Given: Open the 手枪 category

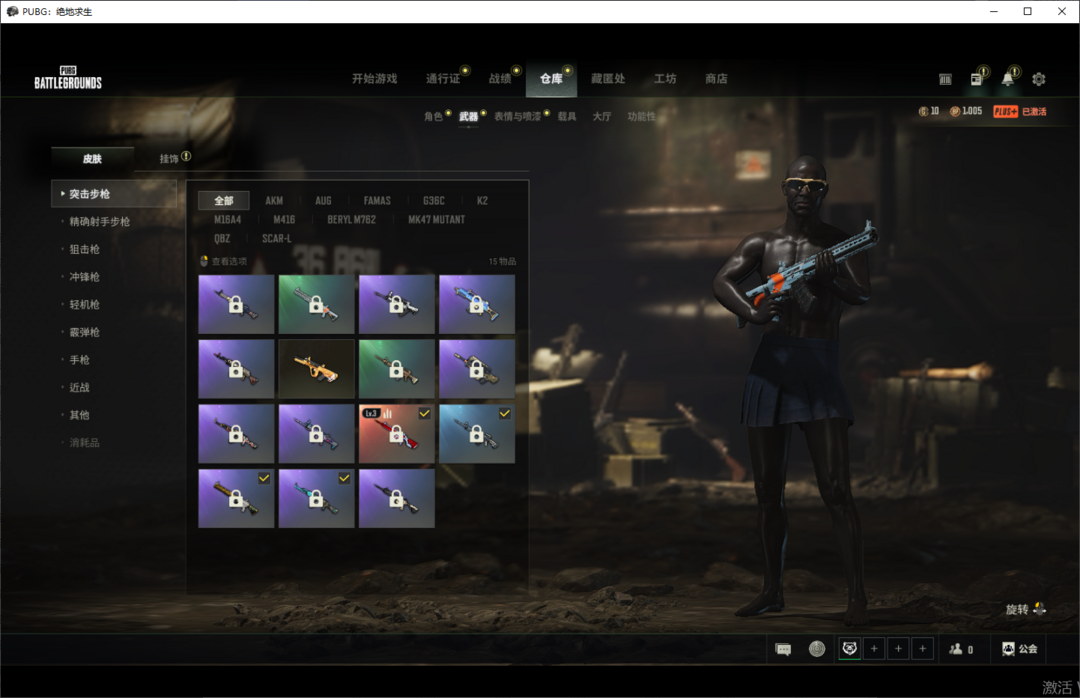Looking at the screenshot, I should coord(79,360).
